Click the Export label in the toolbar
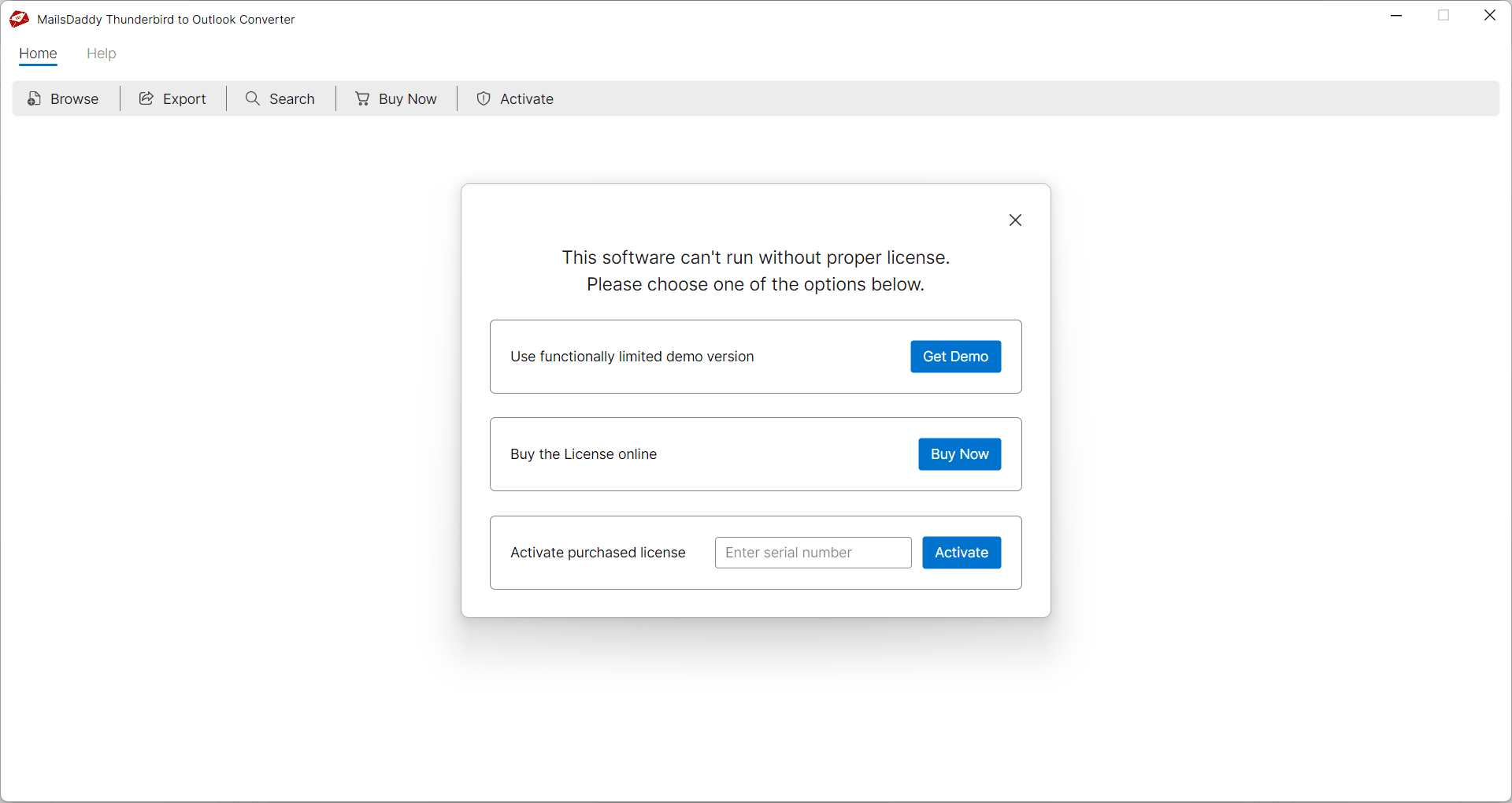 tap(184, 99)
